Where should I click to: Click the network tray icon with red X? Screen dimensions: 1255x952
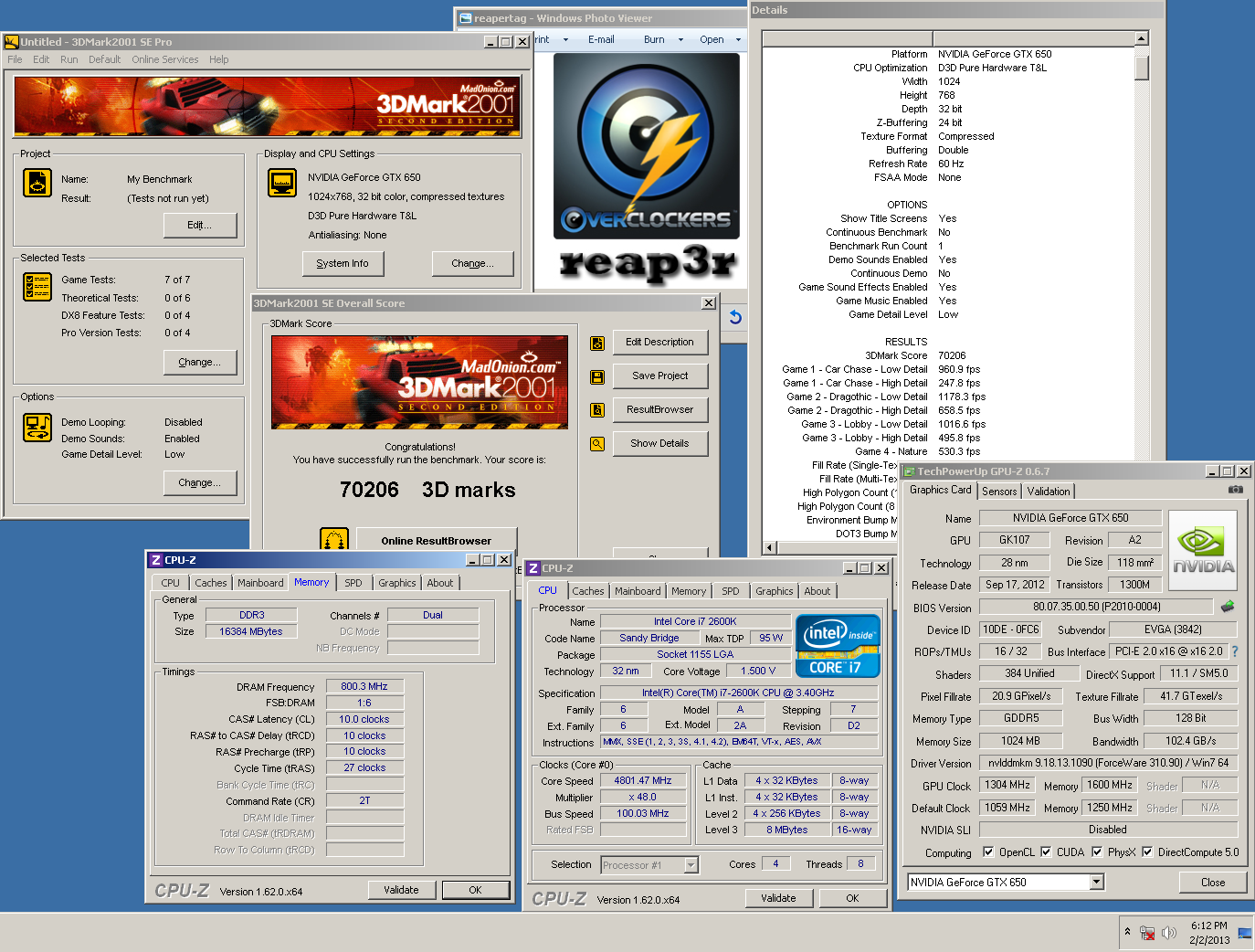(1148, 933)
